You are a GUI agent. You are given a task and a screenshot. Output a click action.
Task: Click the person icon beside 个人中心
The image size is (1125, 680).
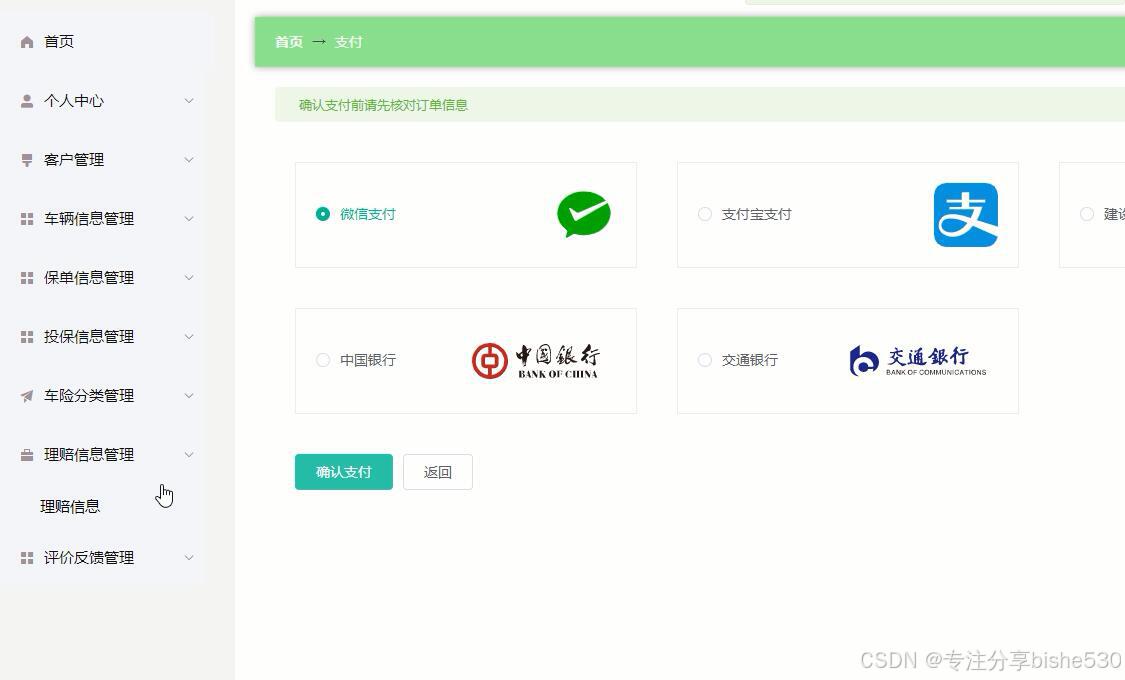pos(27,101)
